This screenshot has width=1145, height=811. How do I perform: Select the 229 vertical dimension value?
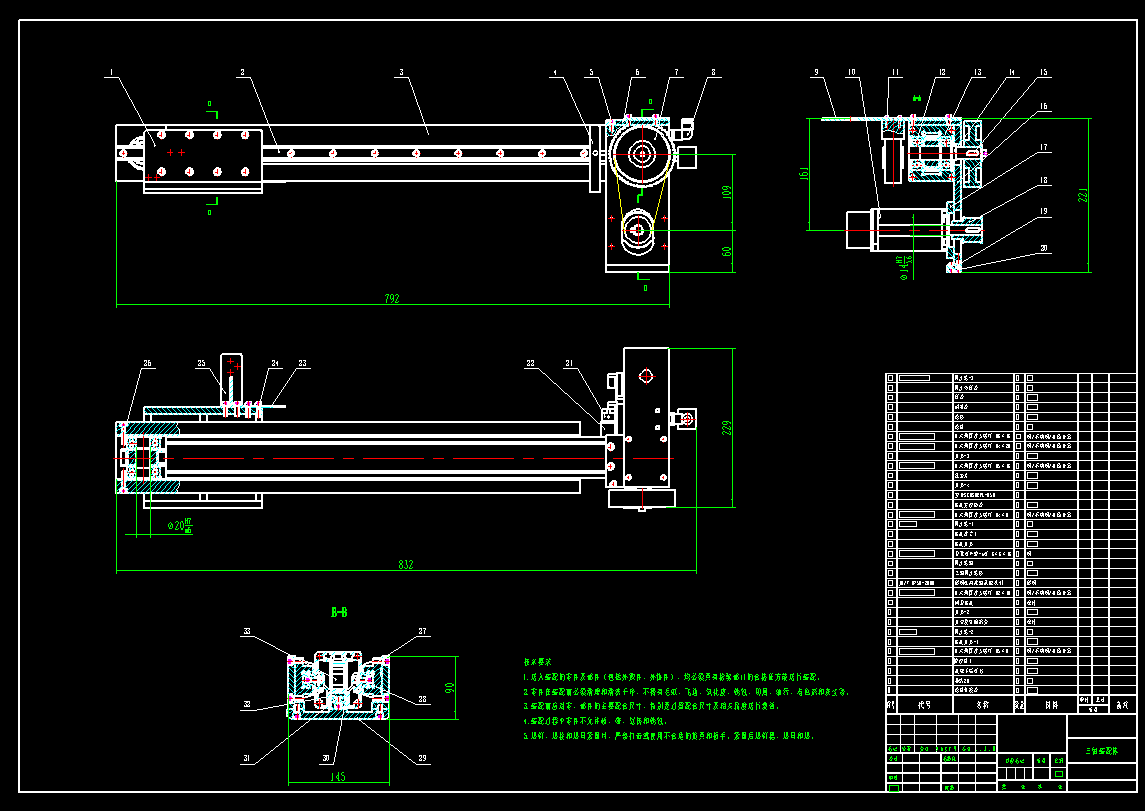click(727, 428)
